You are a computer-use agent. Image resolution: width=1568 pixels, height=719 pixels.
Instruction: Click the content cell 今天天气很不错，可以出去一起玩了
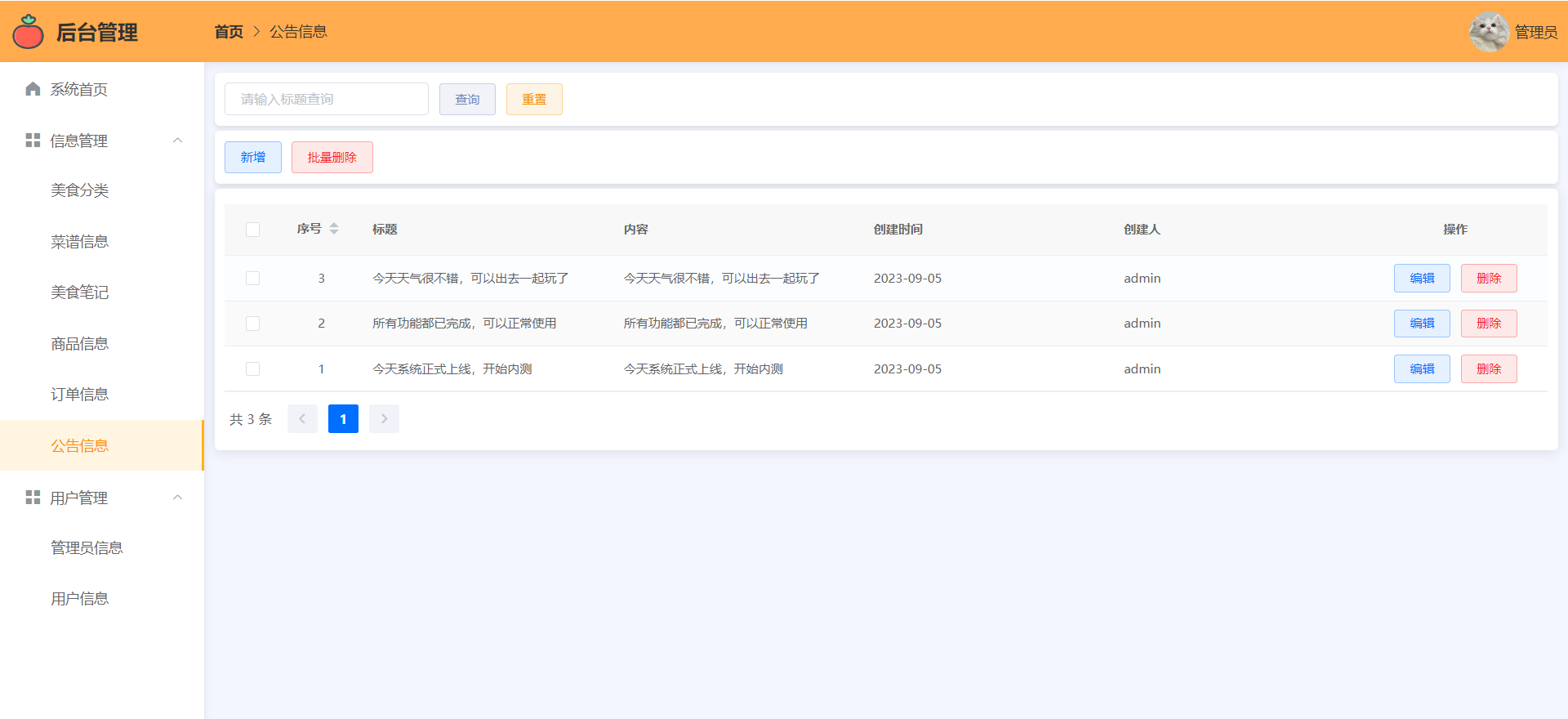click(722, 279)
